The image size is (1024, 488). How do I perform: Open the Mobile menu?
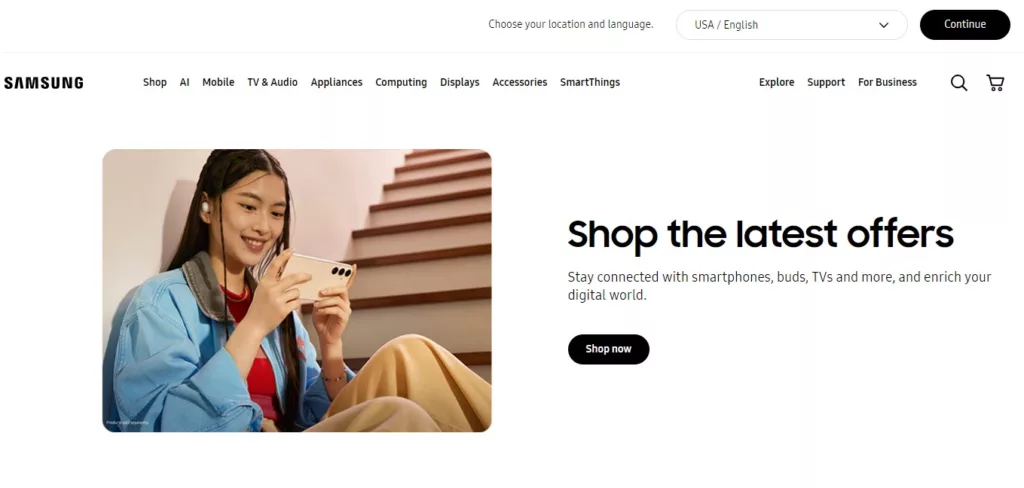coord(218,82)
